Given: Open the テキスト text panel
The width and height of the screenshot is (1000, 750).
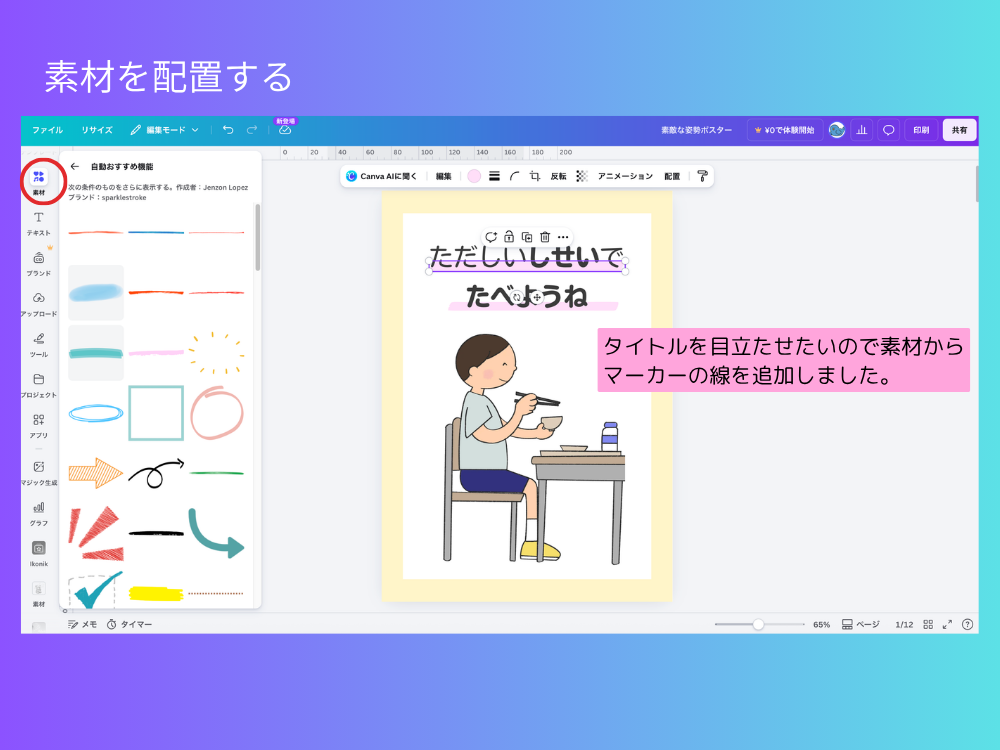Looking at the screenshot, I should tap(39, 223).
